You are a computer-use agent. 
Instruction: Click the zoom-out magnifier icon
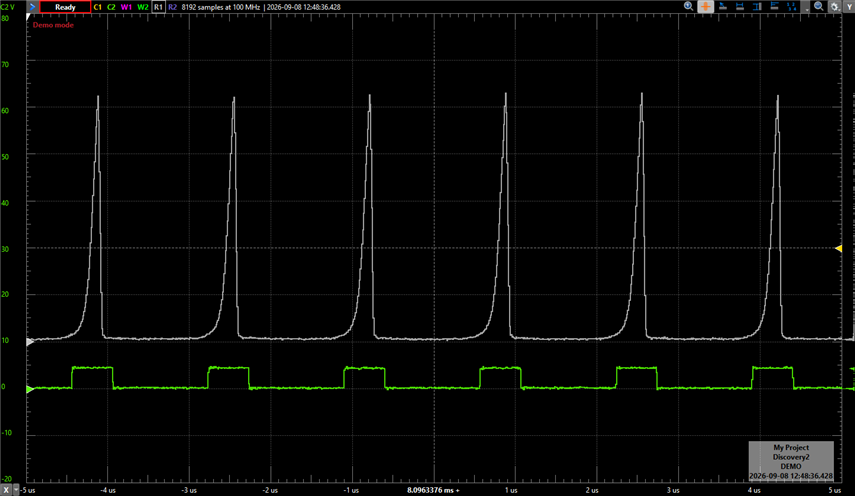pos(818,7)
